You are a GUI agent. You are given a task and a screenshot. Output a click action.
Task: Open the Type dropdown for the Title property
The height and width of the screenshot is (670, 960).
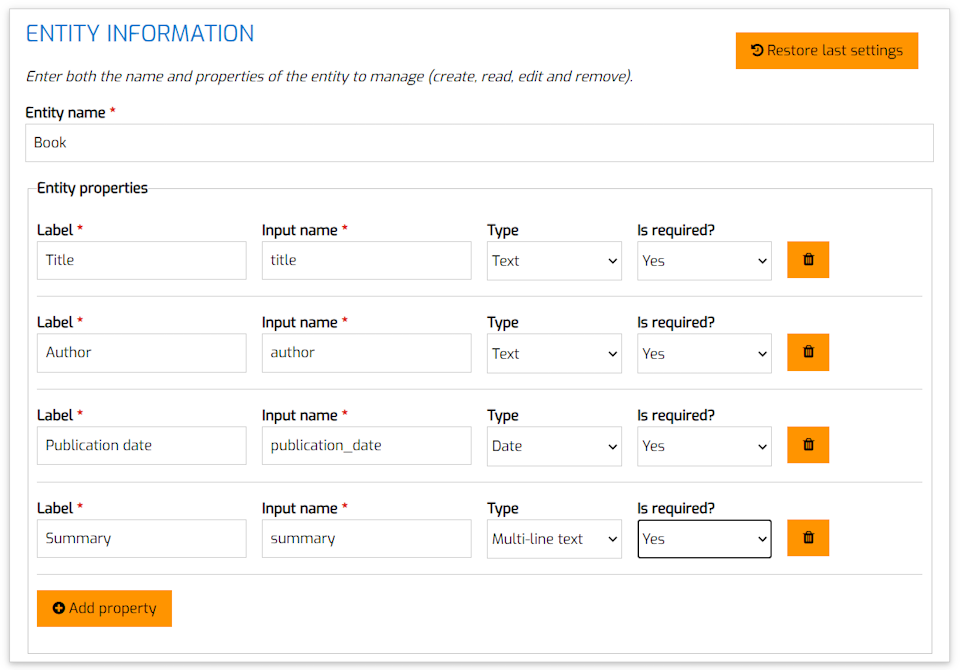[554, 260]
